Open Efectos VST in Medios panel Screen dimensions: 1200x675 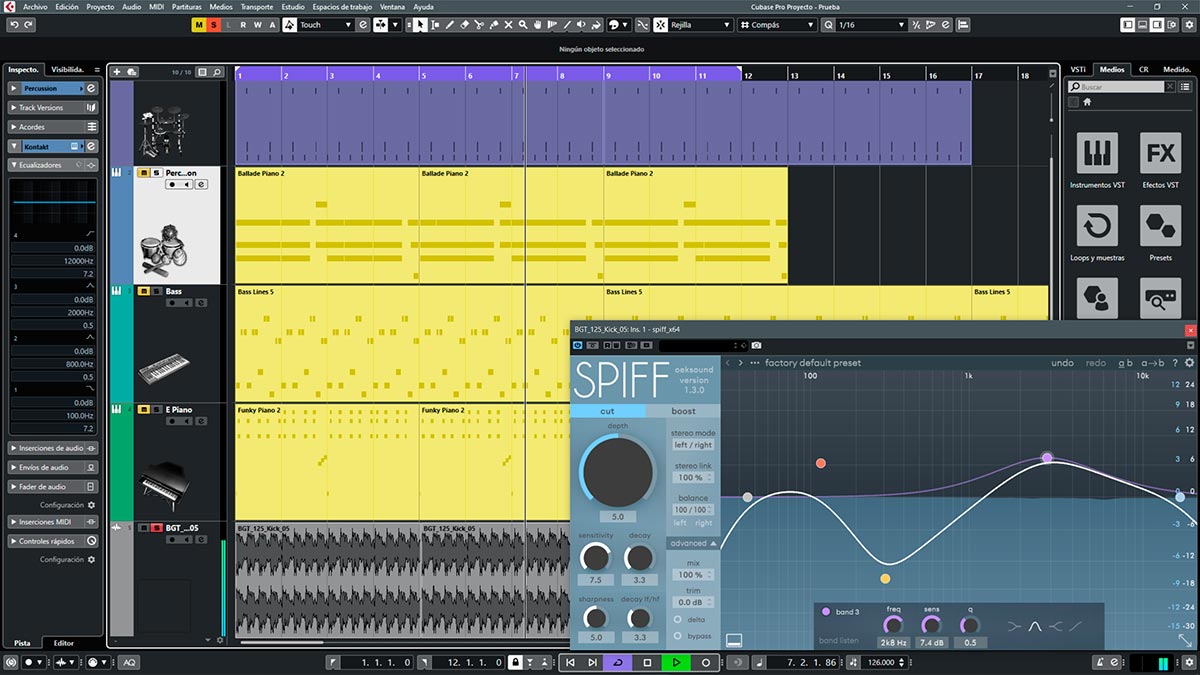1160,153
